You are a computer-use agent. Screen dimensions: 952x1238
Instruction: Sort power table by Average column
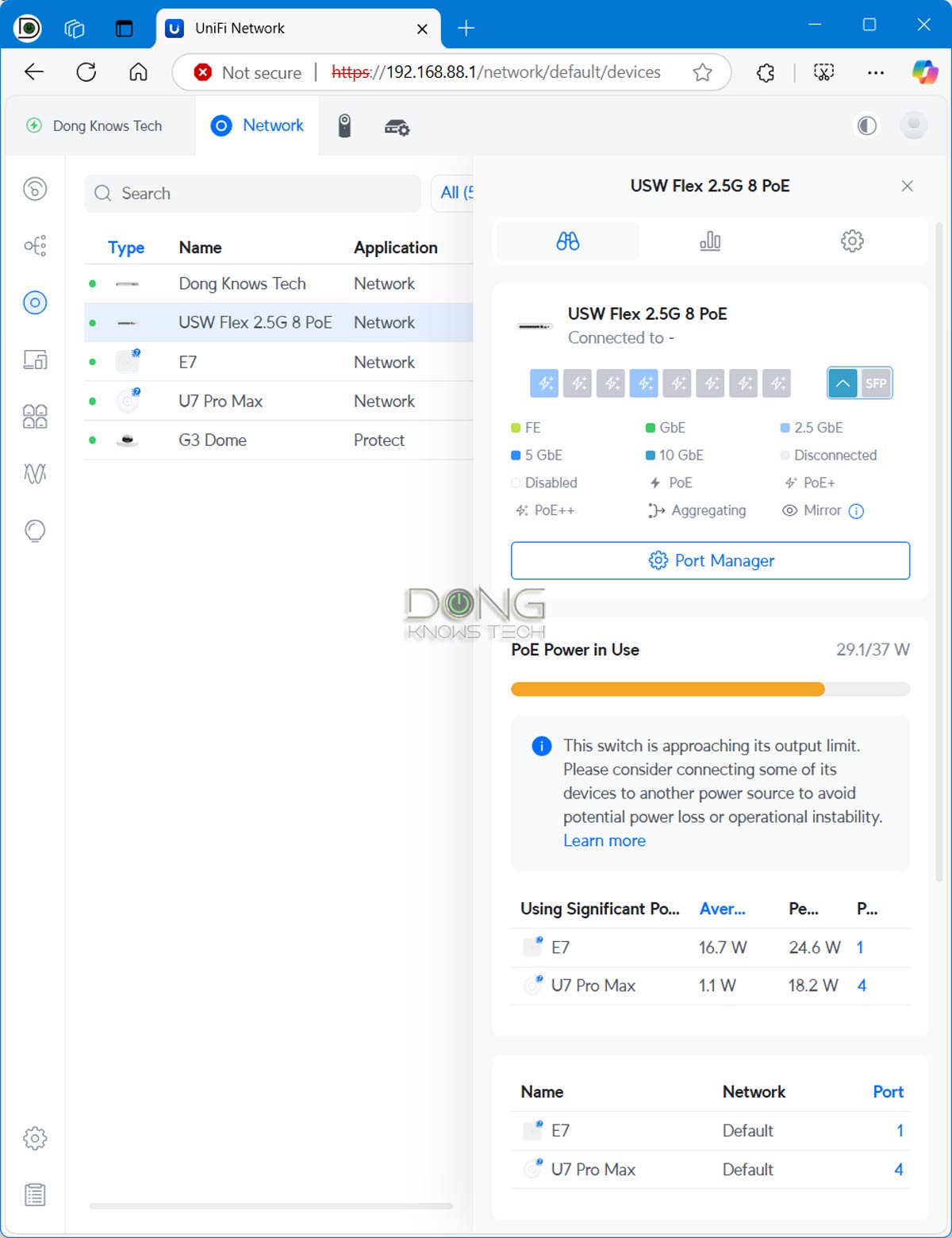[722, 909]
